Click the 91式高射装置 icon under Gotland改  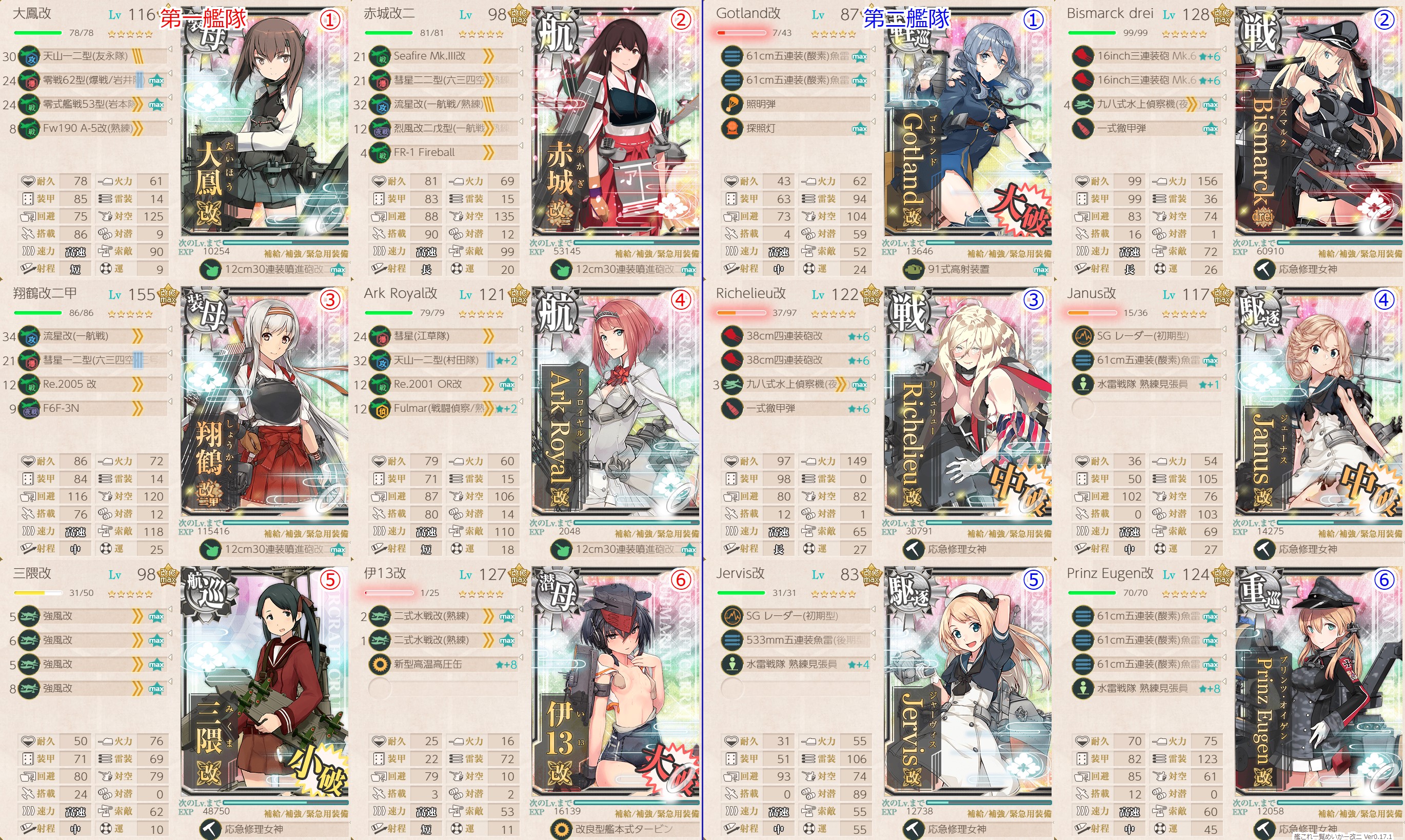[913, 269]
